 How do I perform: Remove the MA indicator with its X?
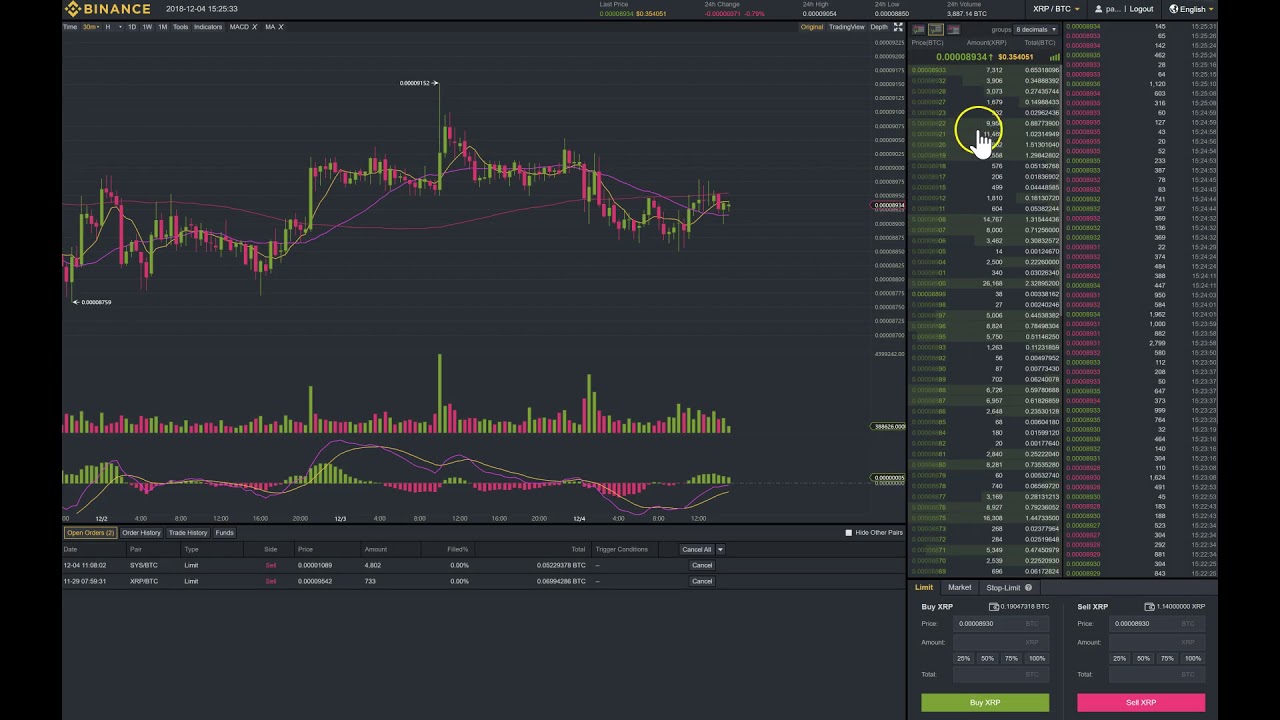(280, 27)
